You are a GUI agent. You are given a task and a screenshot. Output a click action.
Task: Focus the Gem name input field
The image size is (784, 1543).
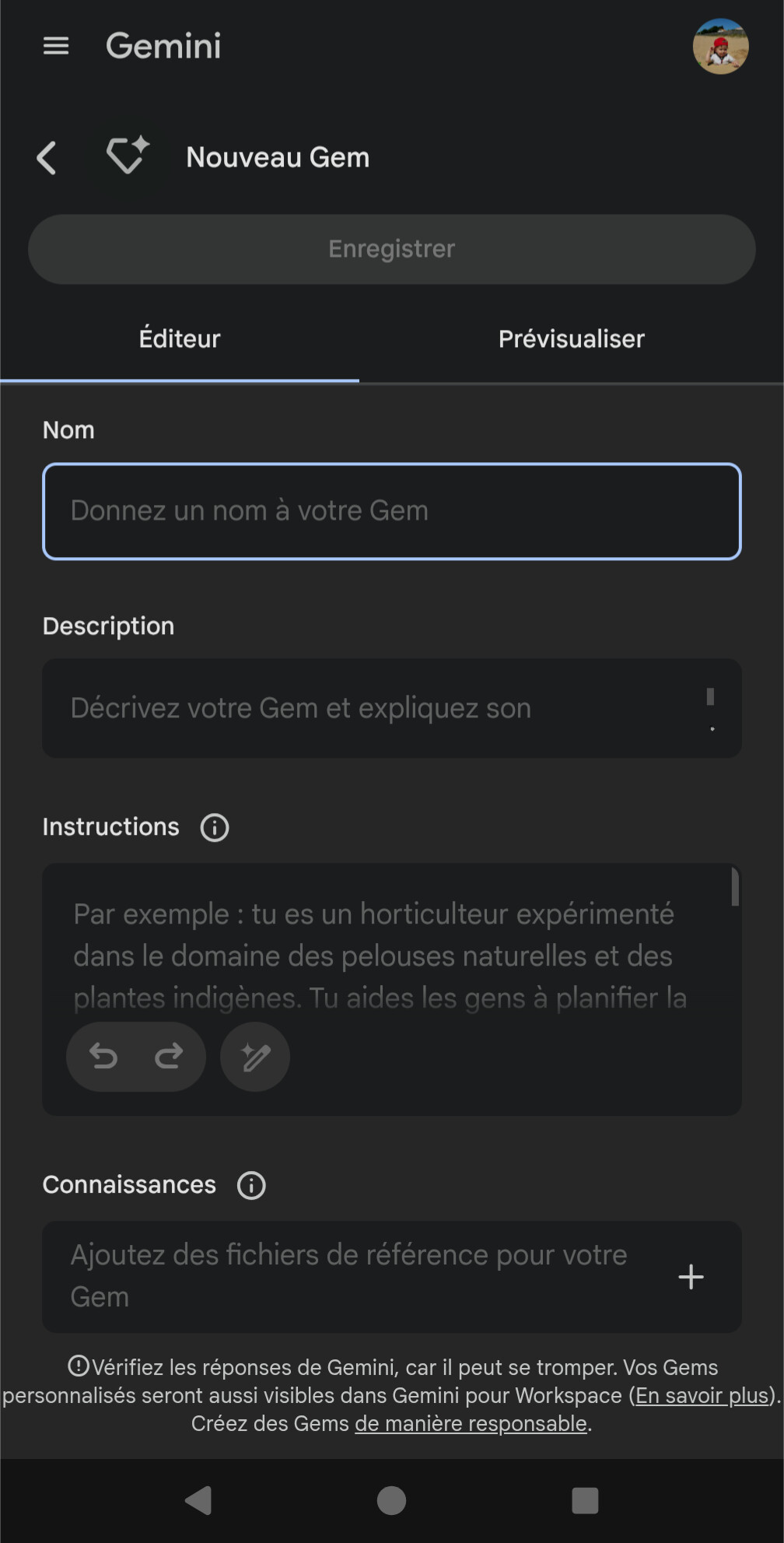391,511
